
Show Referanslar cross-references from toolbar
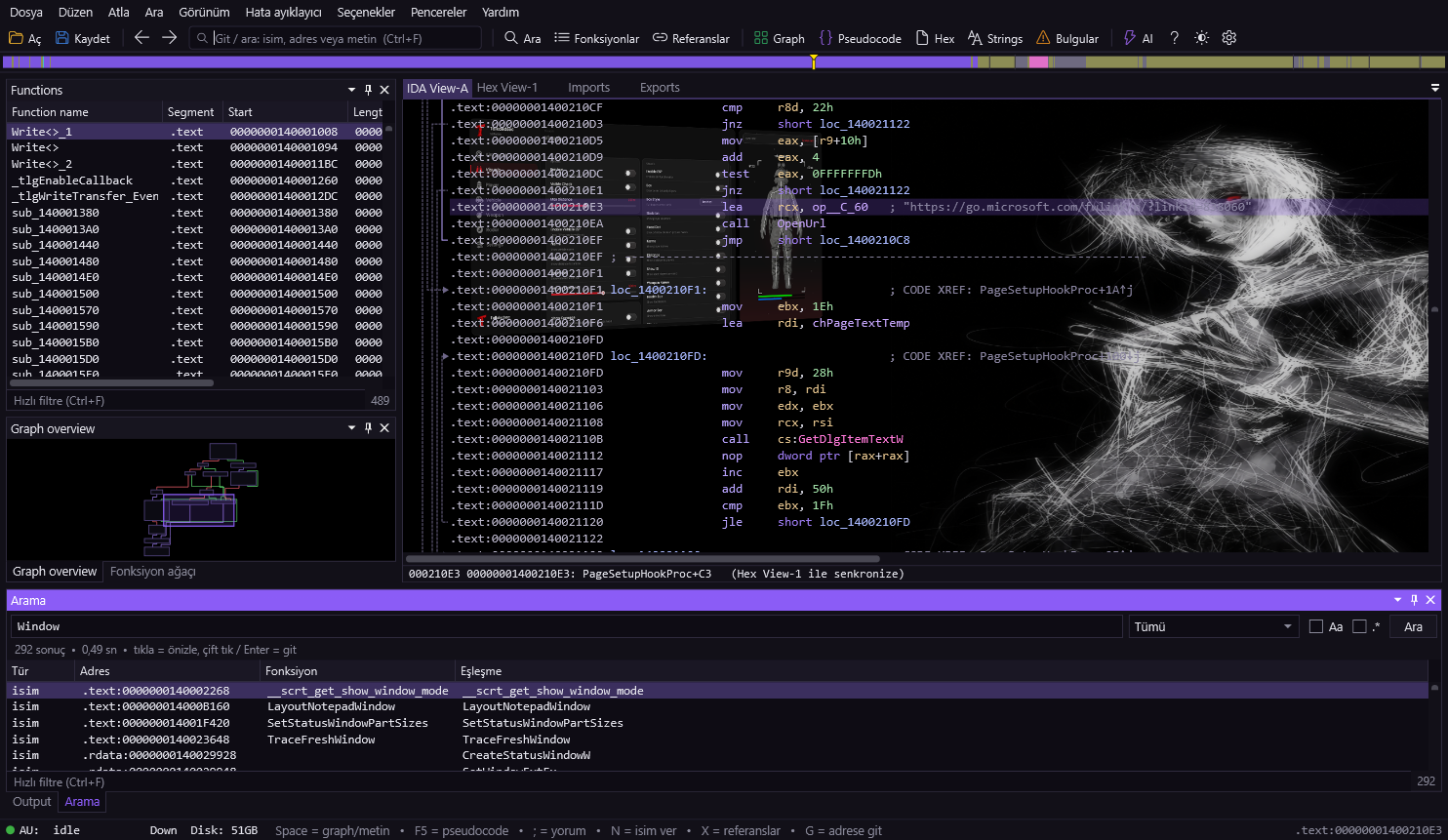[691, 38]
